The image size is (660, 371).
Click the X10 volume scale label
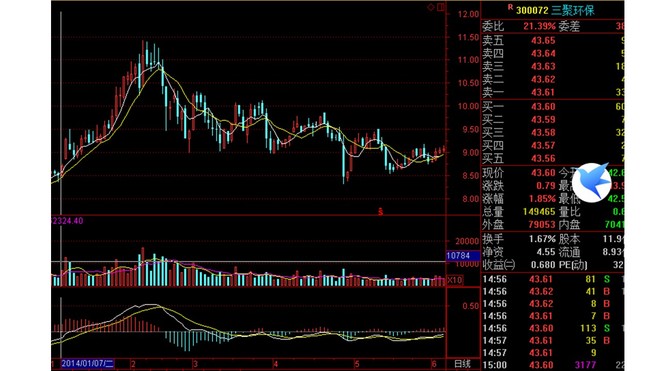pyautogui.click(x=454, y=280)
